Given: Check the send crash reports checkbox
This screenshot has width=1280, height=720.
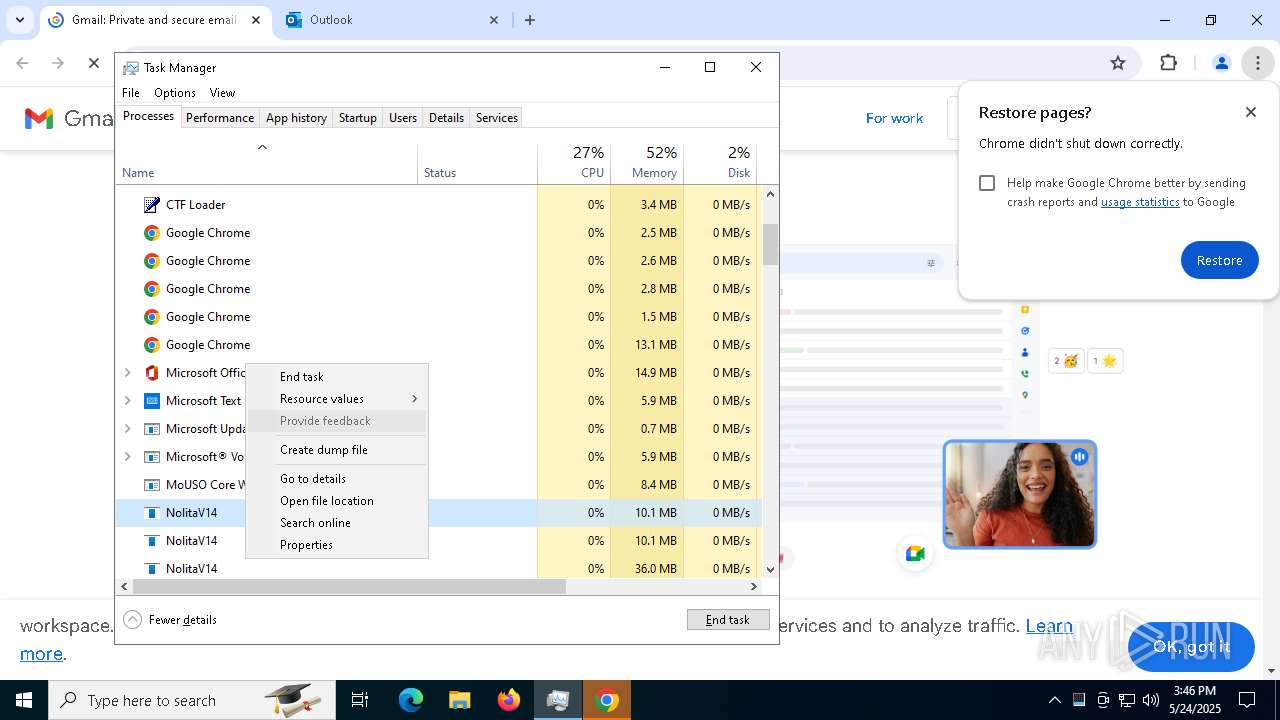Looking at the screenshot, I should 987,183.
